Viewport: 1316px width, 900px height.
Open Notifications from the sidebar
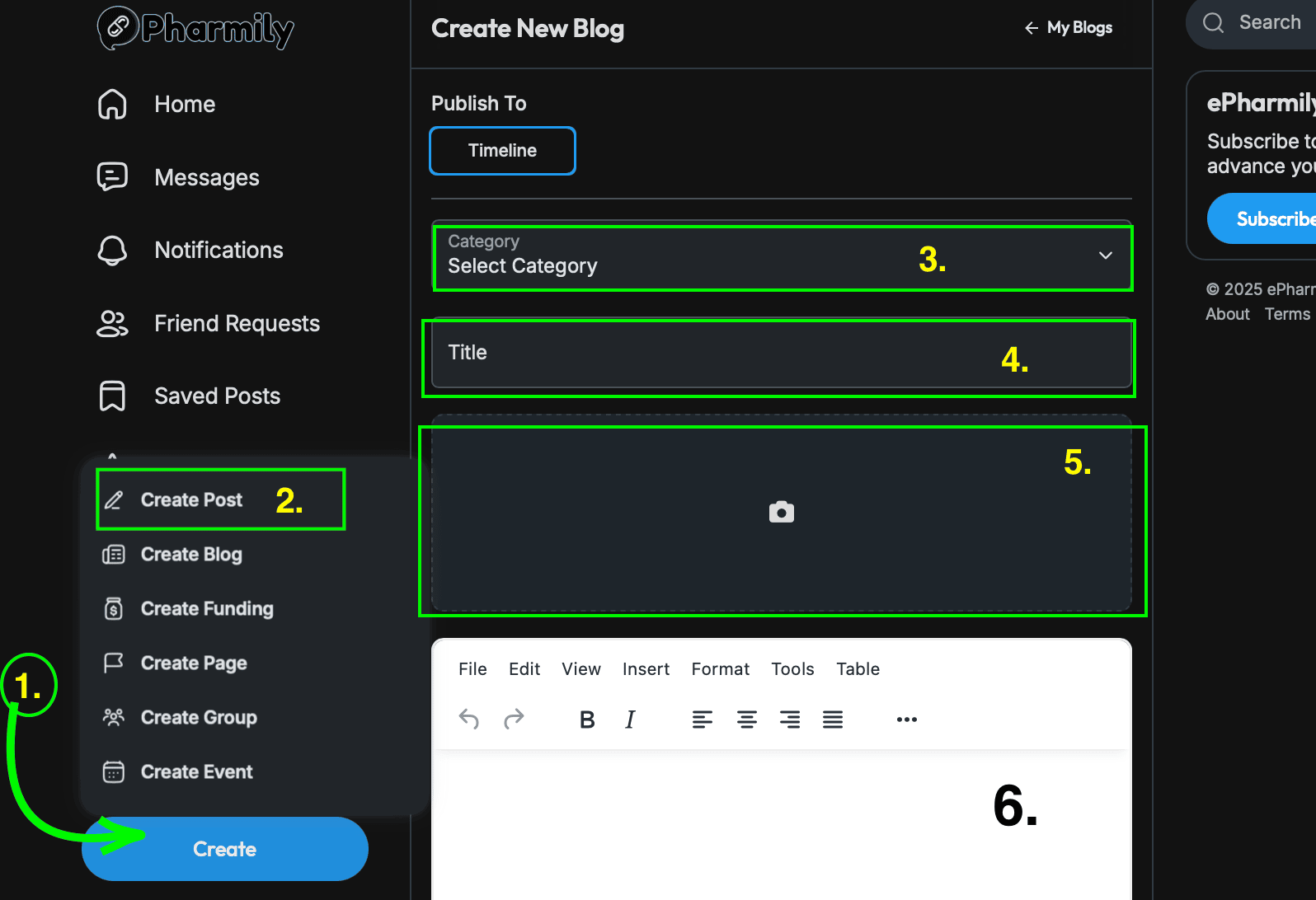click(x=219, y=251)
